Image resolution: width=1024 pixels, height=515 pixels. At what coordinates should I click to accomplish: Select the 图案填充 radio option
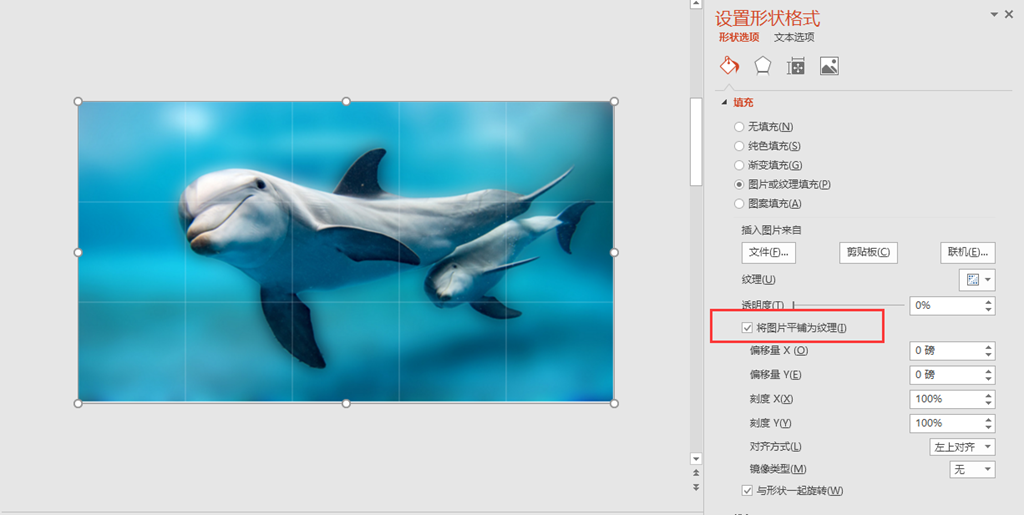(x=739, y=204)
